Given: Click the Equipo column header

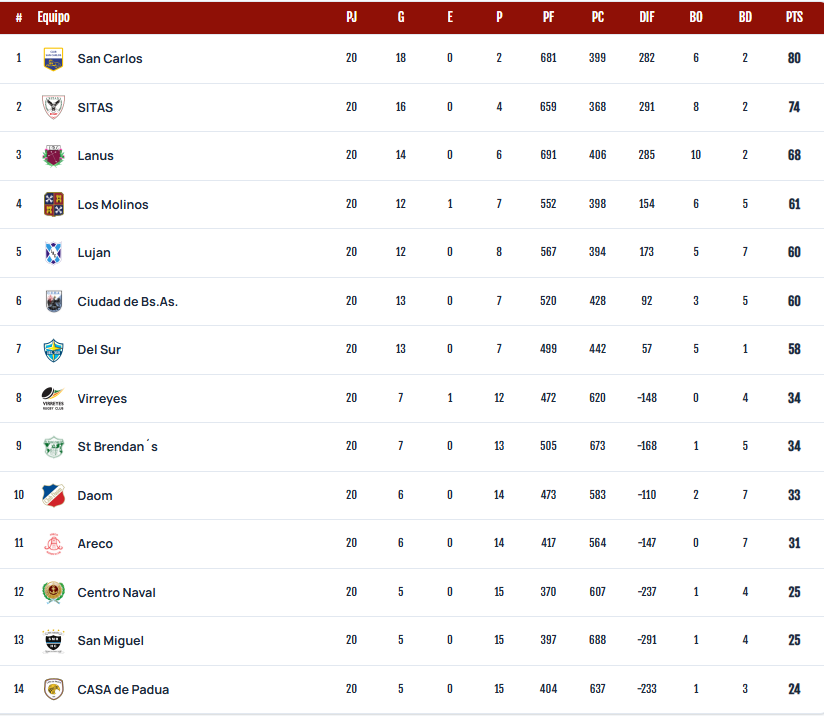Looking at the screenshot, I should [x=54, y=17].
